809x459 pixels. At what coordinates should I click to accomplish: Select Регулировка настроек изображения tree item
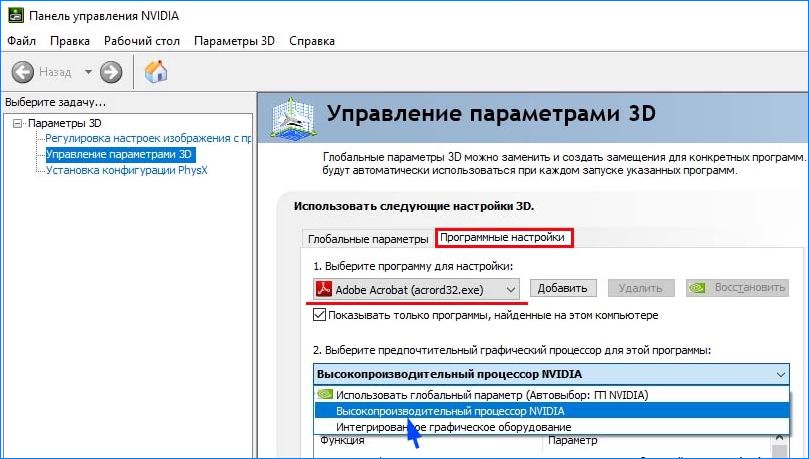149,138
